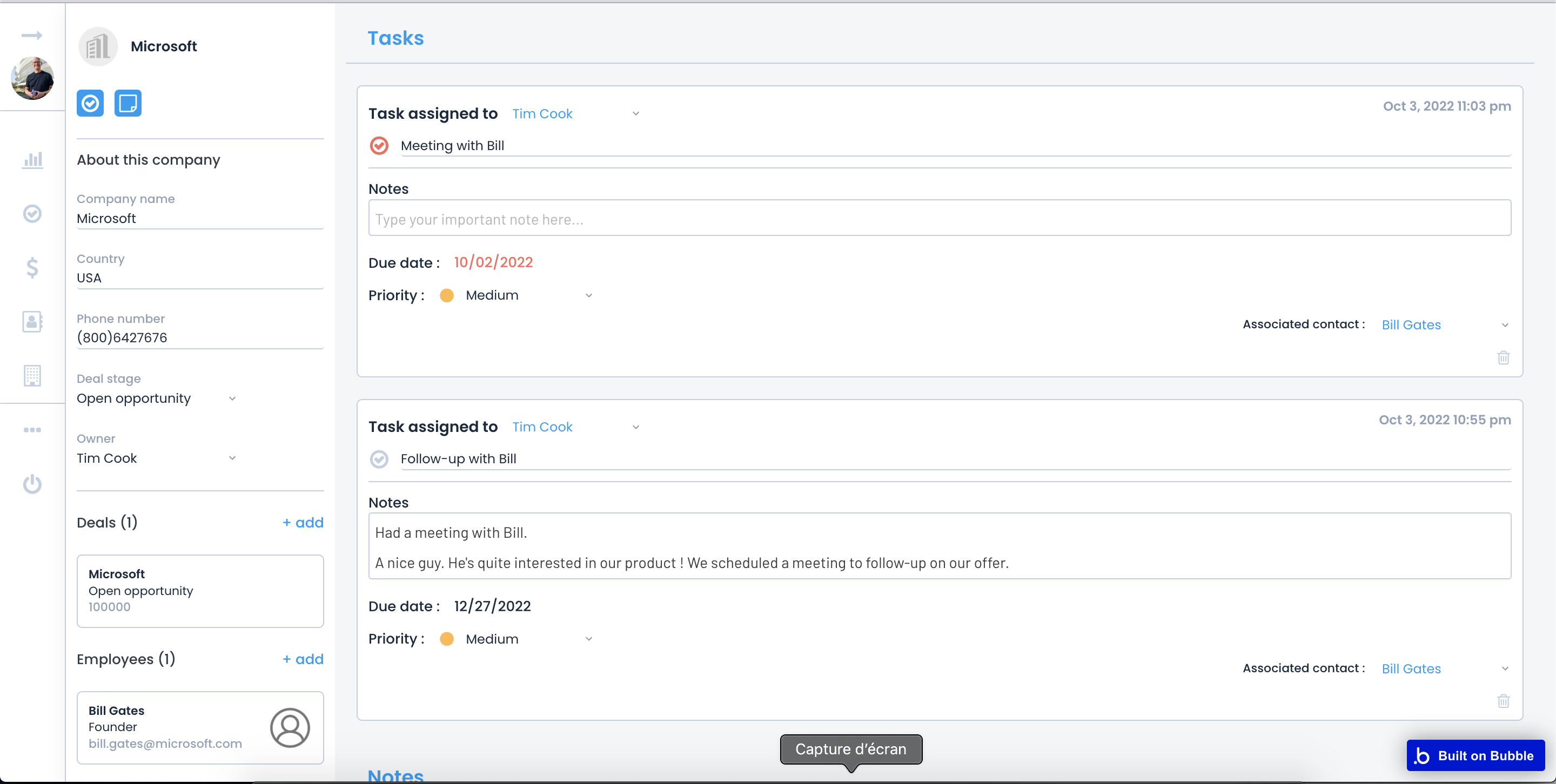Open the contacts address book sidebar icon
Image resolution: width=1556 pixels, height=784 pixels.
click(x=32, y=322)
